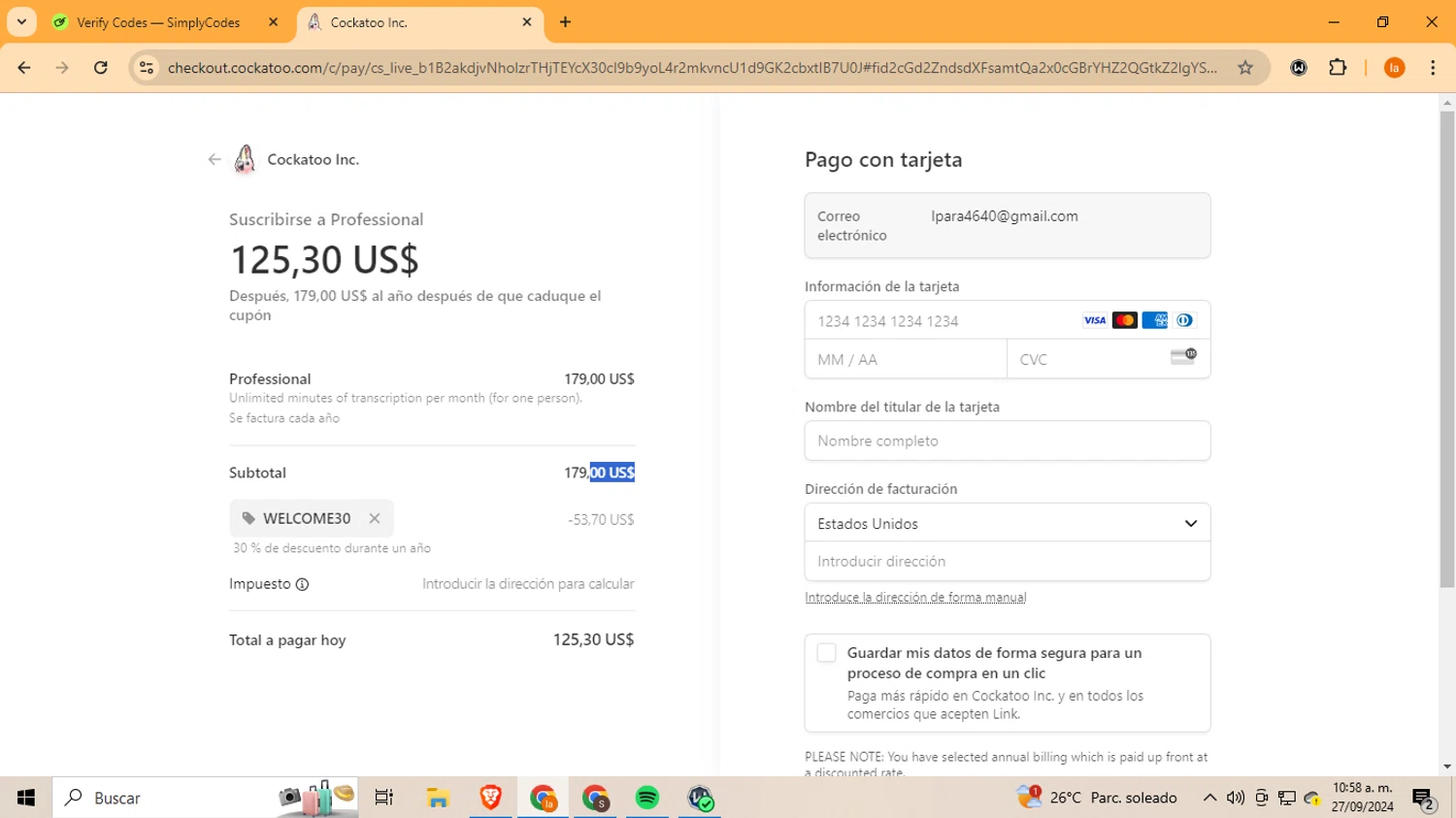Image resolution: width=1456 pixels, height=818 pixels.
Task: Click the discount amount -53,70 US$
Action: (601, 520)
